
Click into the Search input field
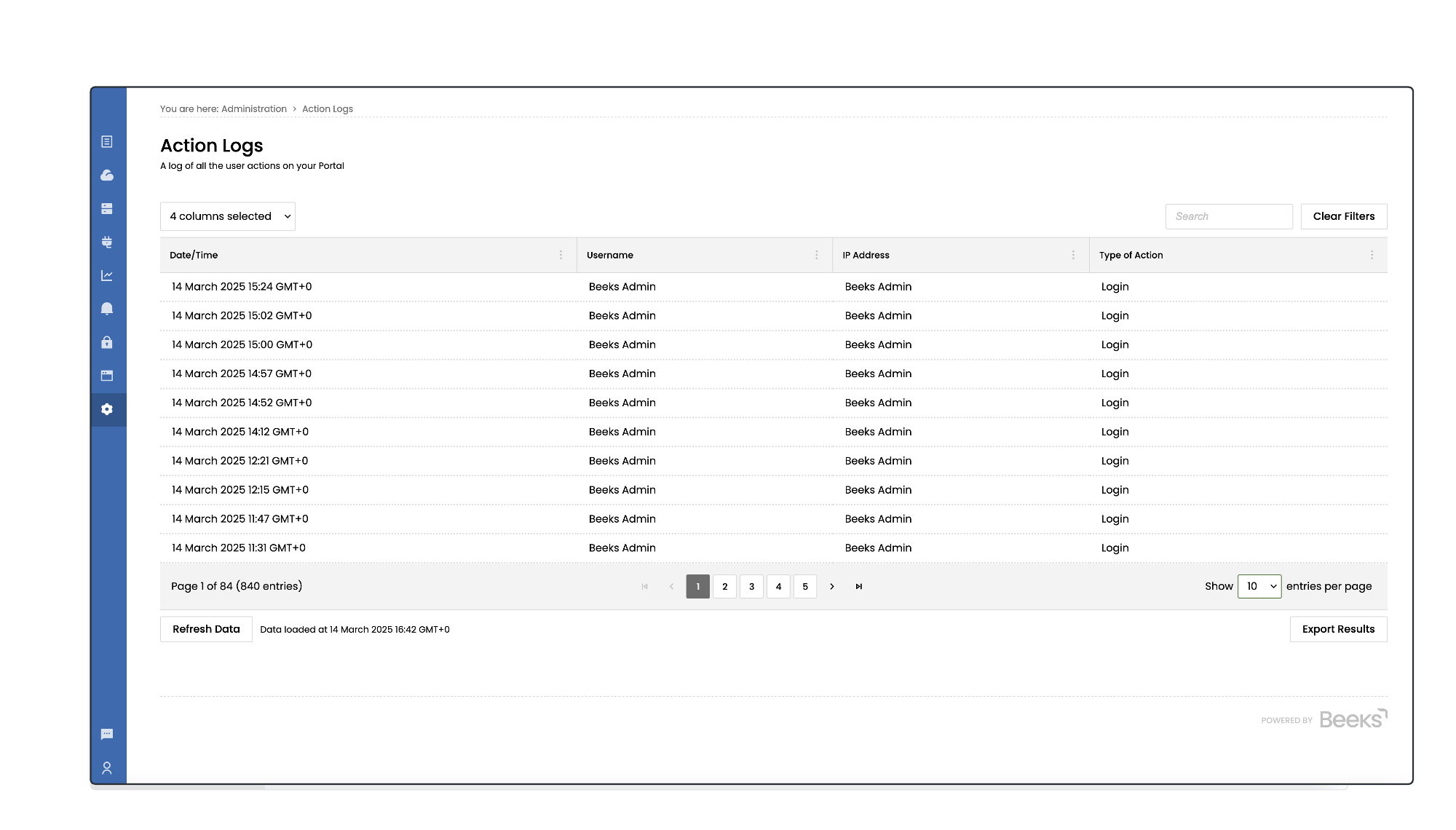pyautogui.click(x=1229, y=216)
